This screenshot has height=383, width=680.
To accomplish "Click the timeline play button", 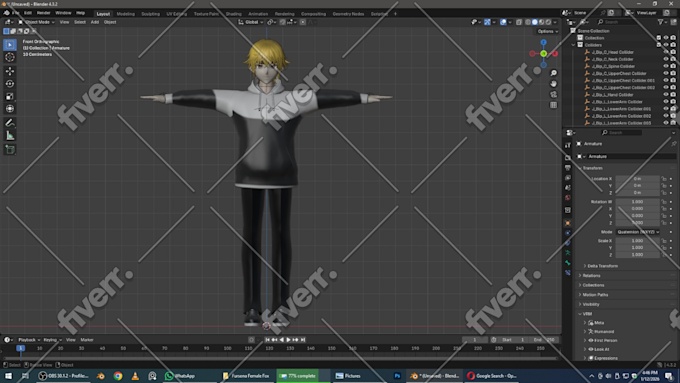I will pyautogui.click(x=288, y=340).
